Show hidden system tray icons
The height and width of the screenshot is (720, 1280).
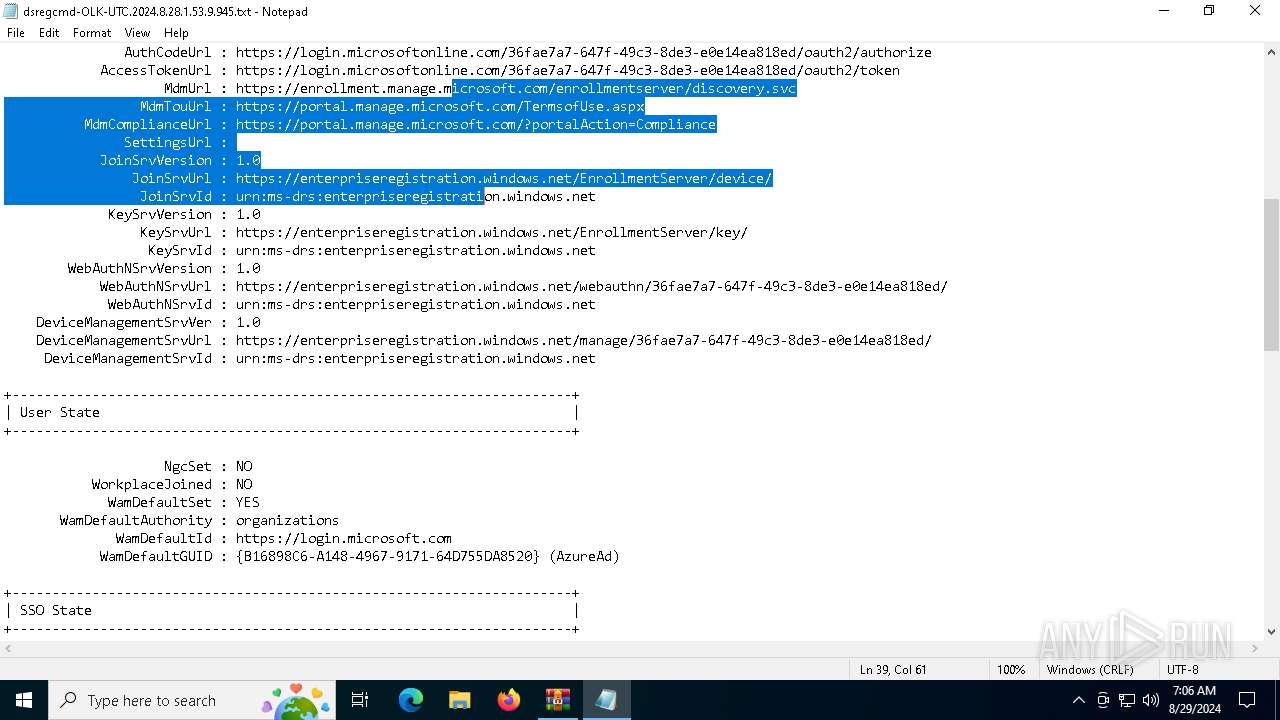tap(1078, 700)
